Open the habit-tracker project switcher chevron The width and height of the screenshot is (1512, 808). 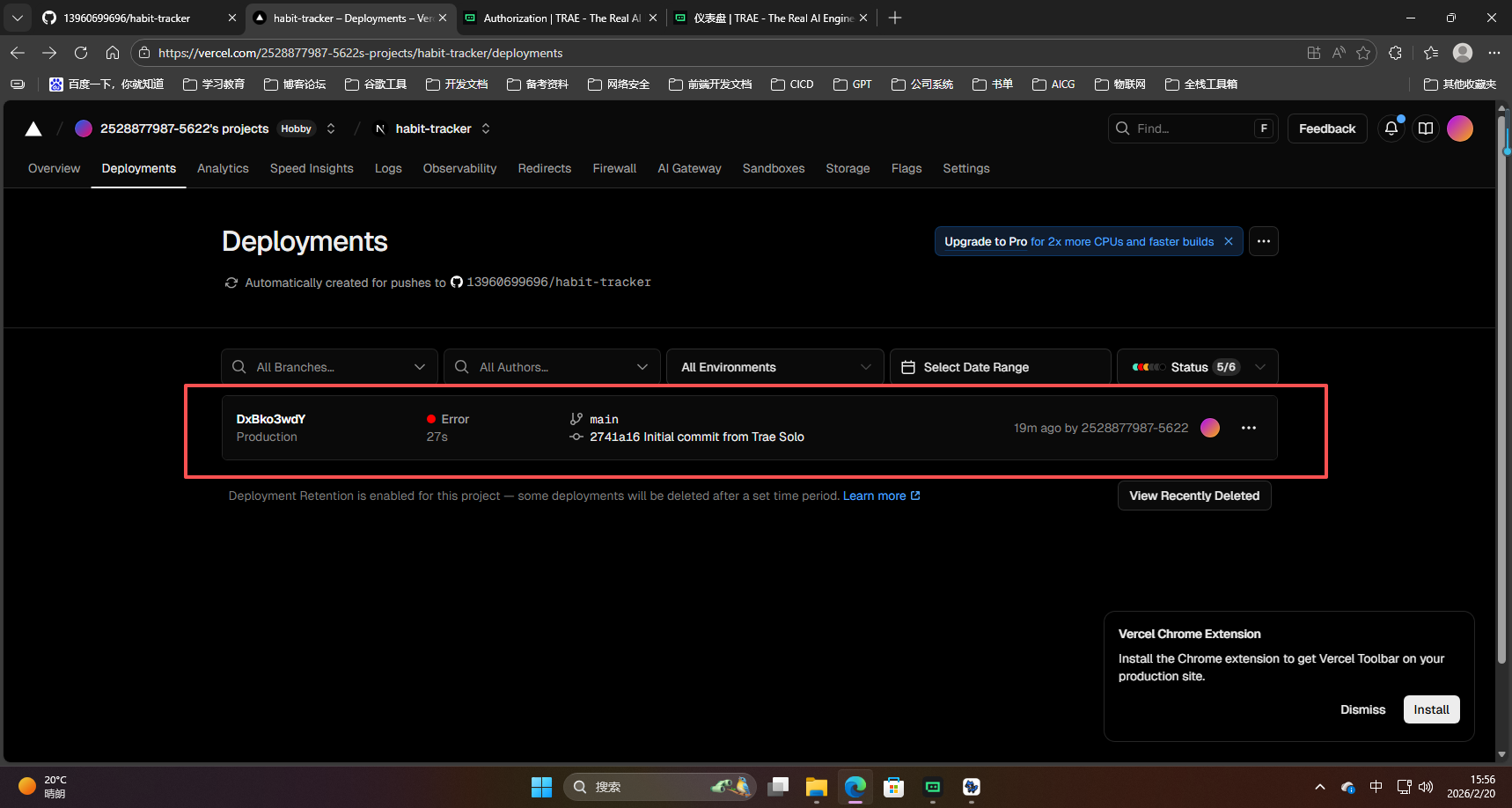pos(486,129)
